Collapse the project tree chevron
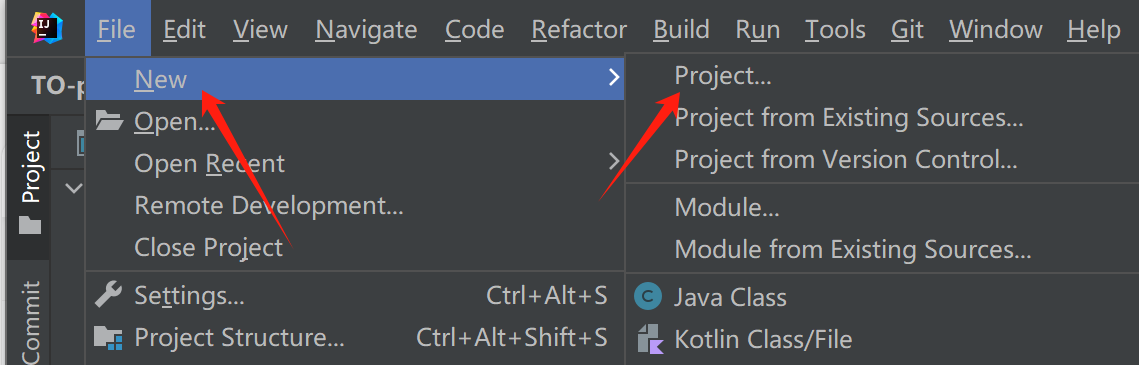The height and width of the screenshot is (365, 1139). pyautogui.click(x=74, y=188)
